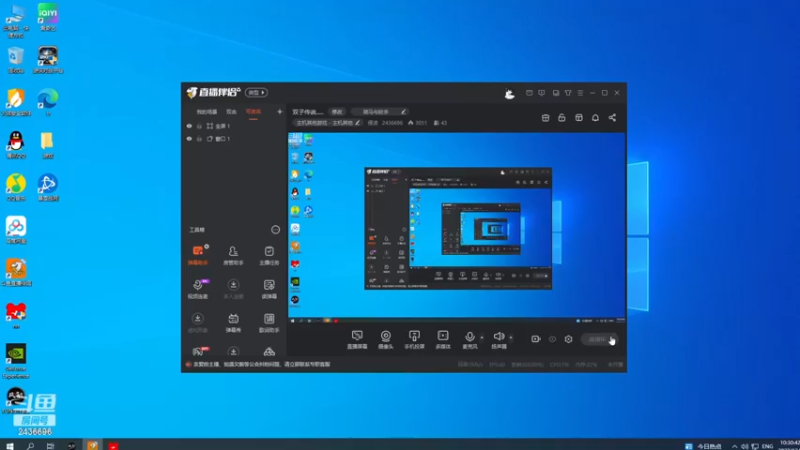
Task: Open 今日热点 in the taskbar
Action: tap(704, 446)
